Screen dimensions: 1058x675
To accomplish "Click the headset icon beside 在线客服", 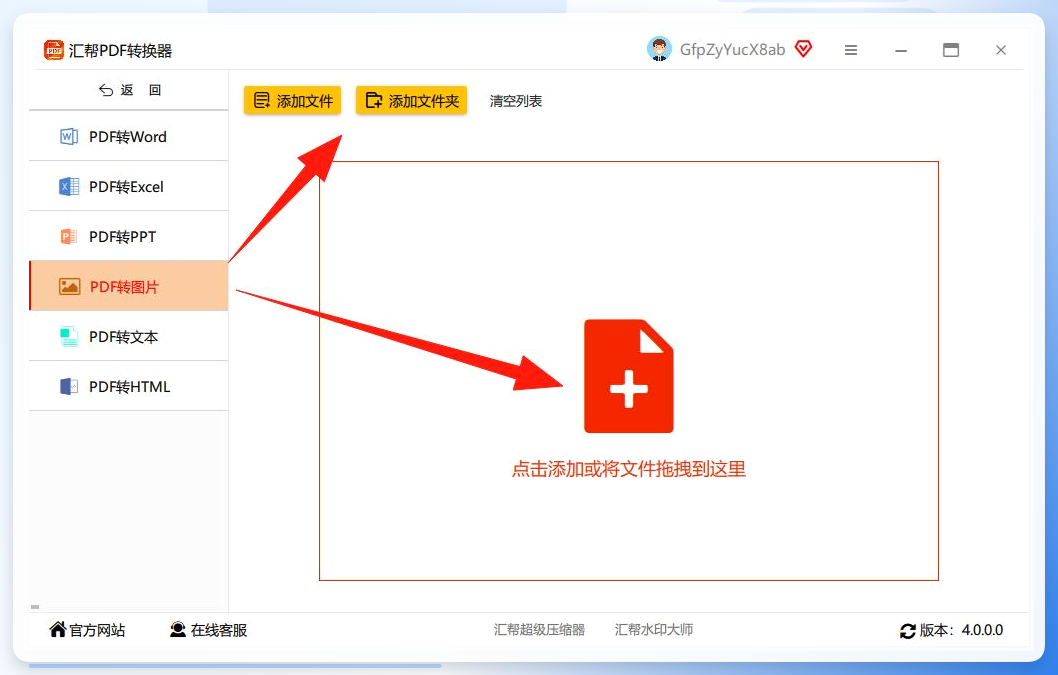I will click(x=177, y=629).
